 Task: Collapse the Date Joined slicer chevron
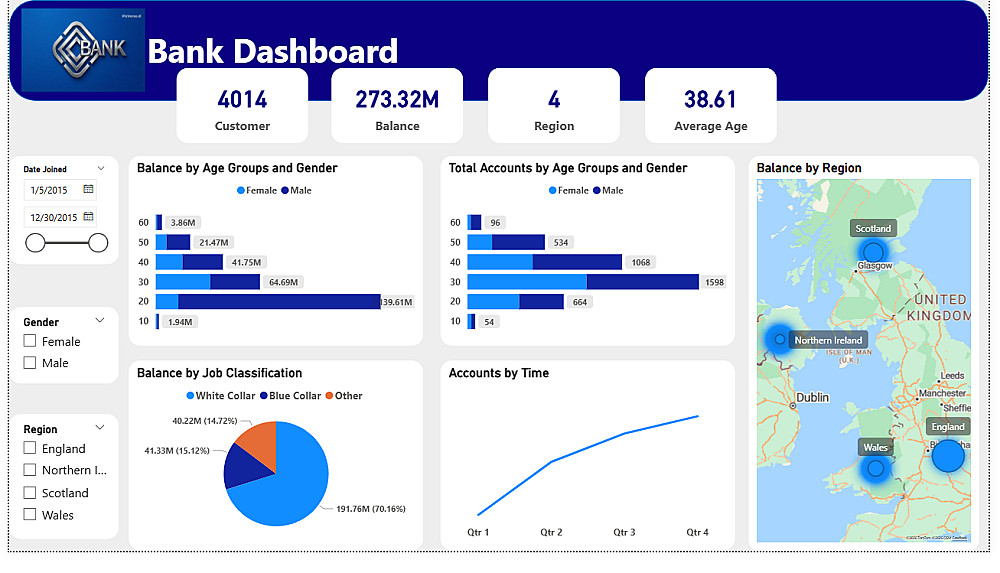[101, 168]
